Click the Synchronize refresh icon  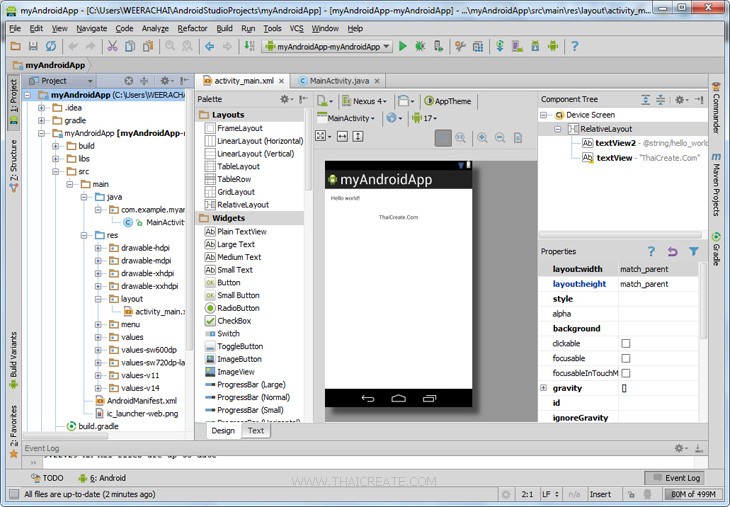(x=51, y=46)
